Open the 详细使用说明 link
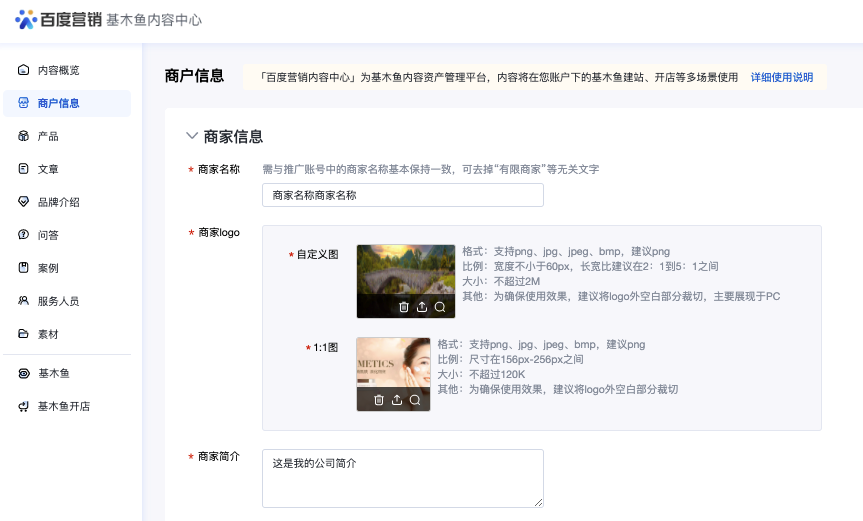 click(782, 77)
